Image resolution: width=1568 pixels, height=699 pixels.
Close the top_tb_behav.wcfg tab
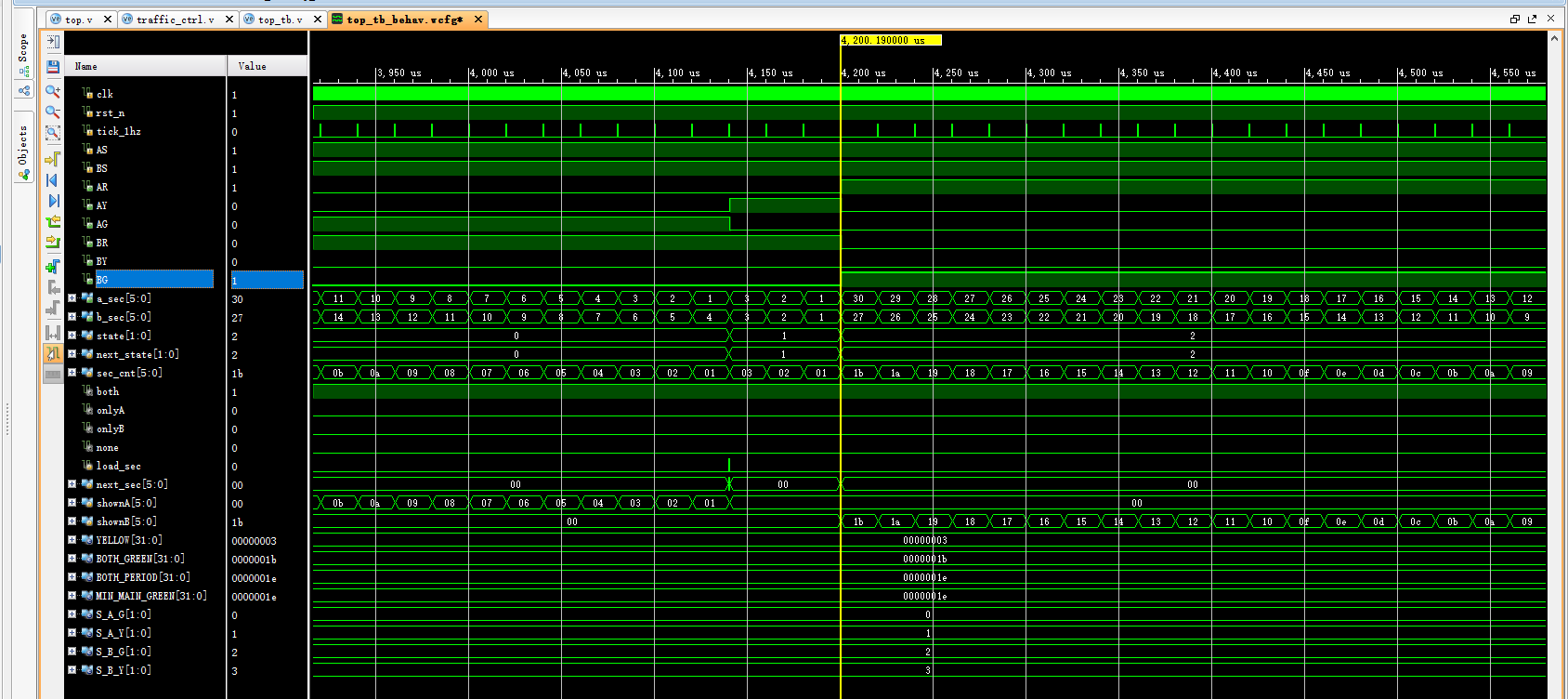click(478, 20)
